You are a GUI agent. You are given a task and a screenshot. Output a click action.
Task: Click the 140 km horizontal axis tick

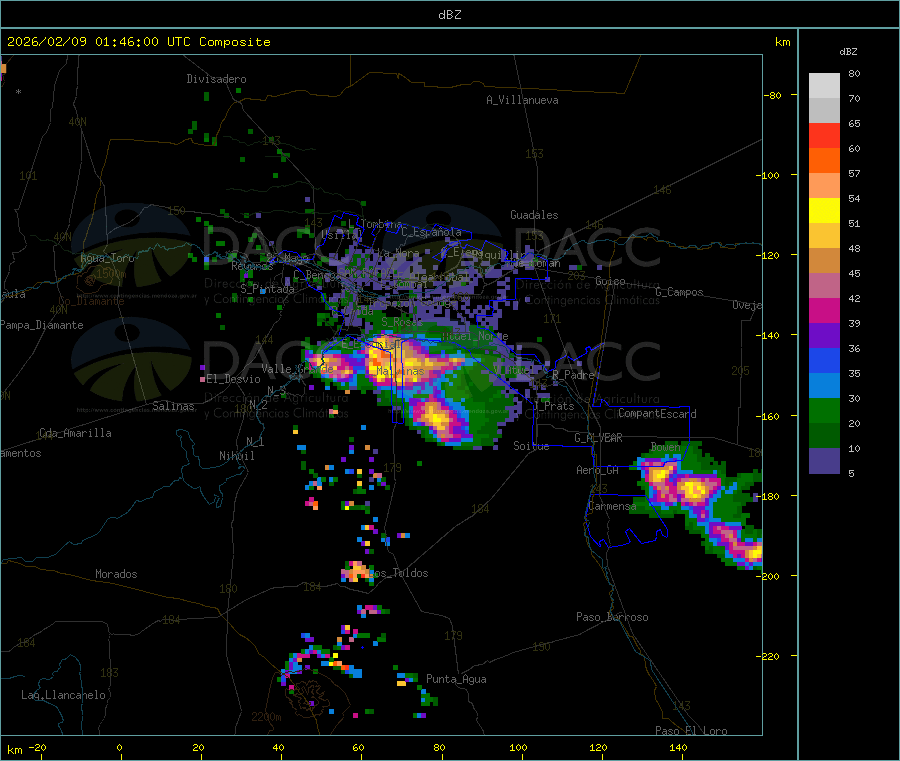[x=678, y=747]
